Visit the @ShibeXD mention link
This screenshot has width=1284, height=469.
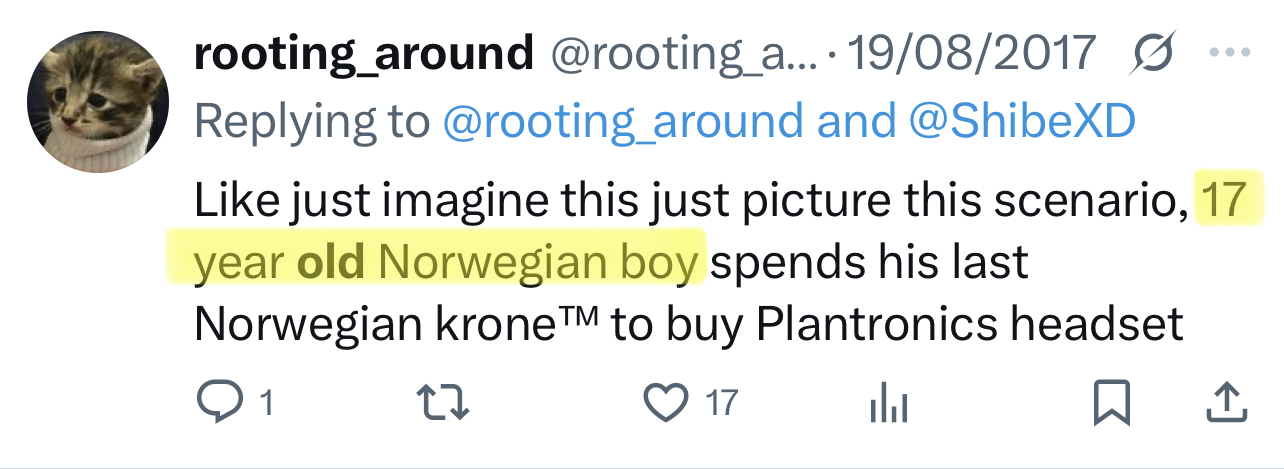[x=1020, y=122]
